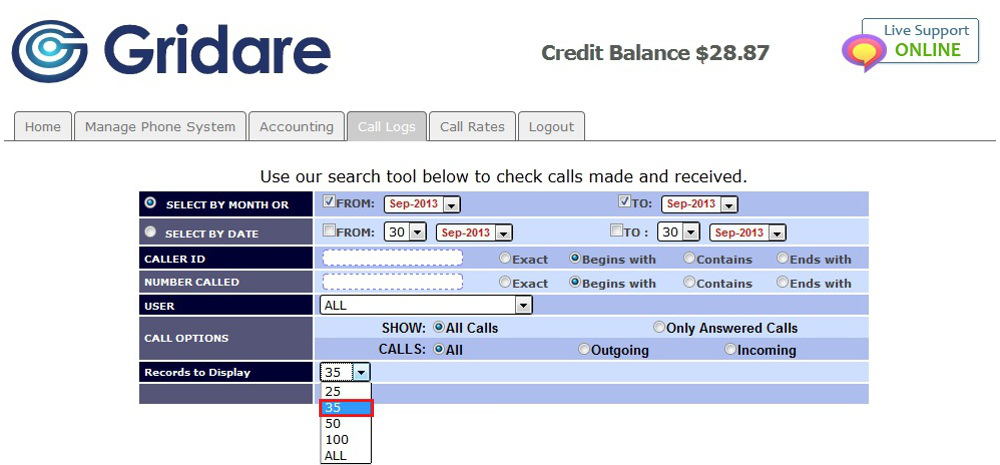Open the FROM month Sep-2013 dropdown
The width and height of the screenshot is (1000, 465).
(x=421, y=204)
